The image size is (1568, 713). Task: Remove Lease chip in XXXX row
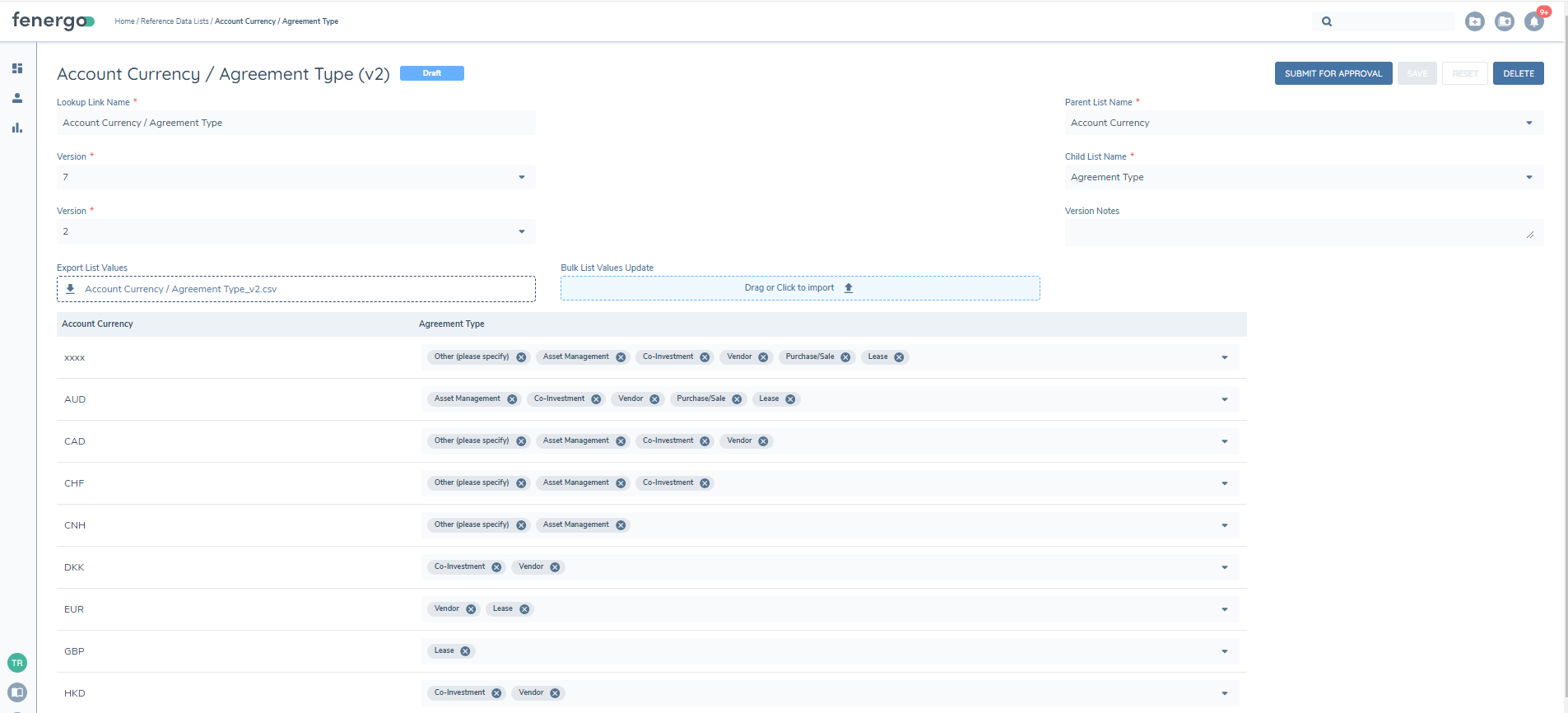[899, 357]
